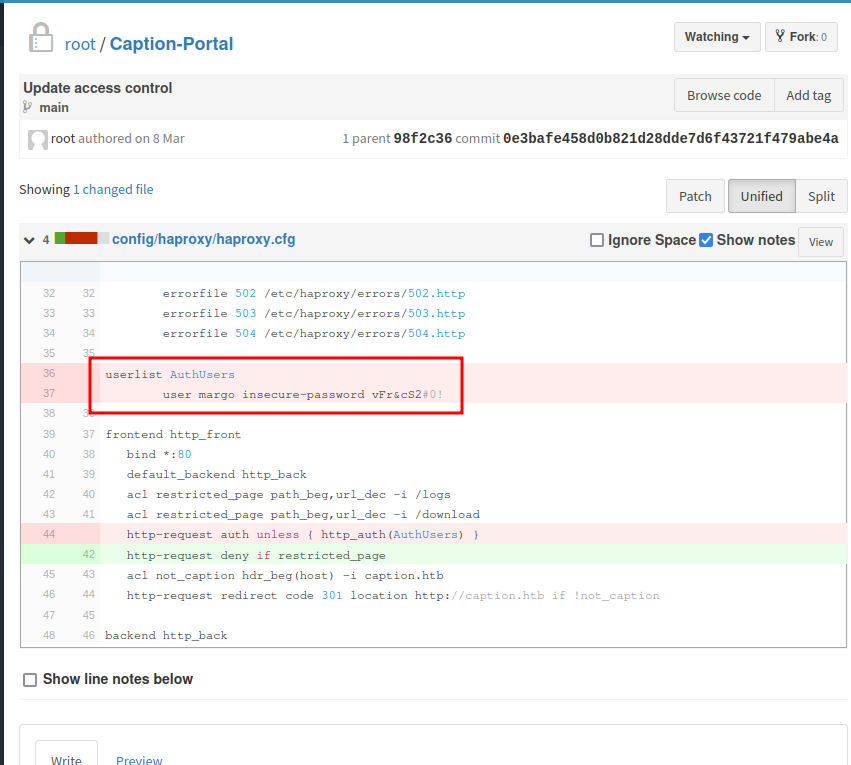Click the fork icon in the Fork button
Viewport: 851px width, 765px height.
(779, 37)
